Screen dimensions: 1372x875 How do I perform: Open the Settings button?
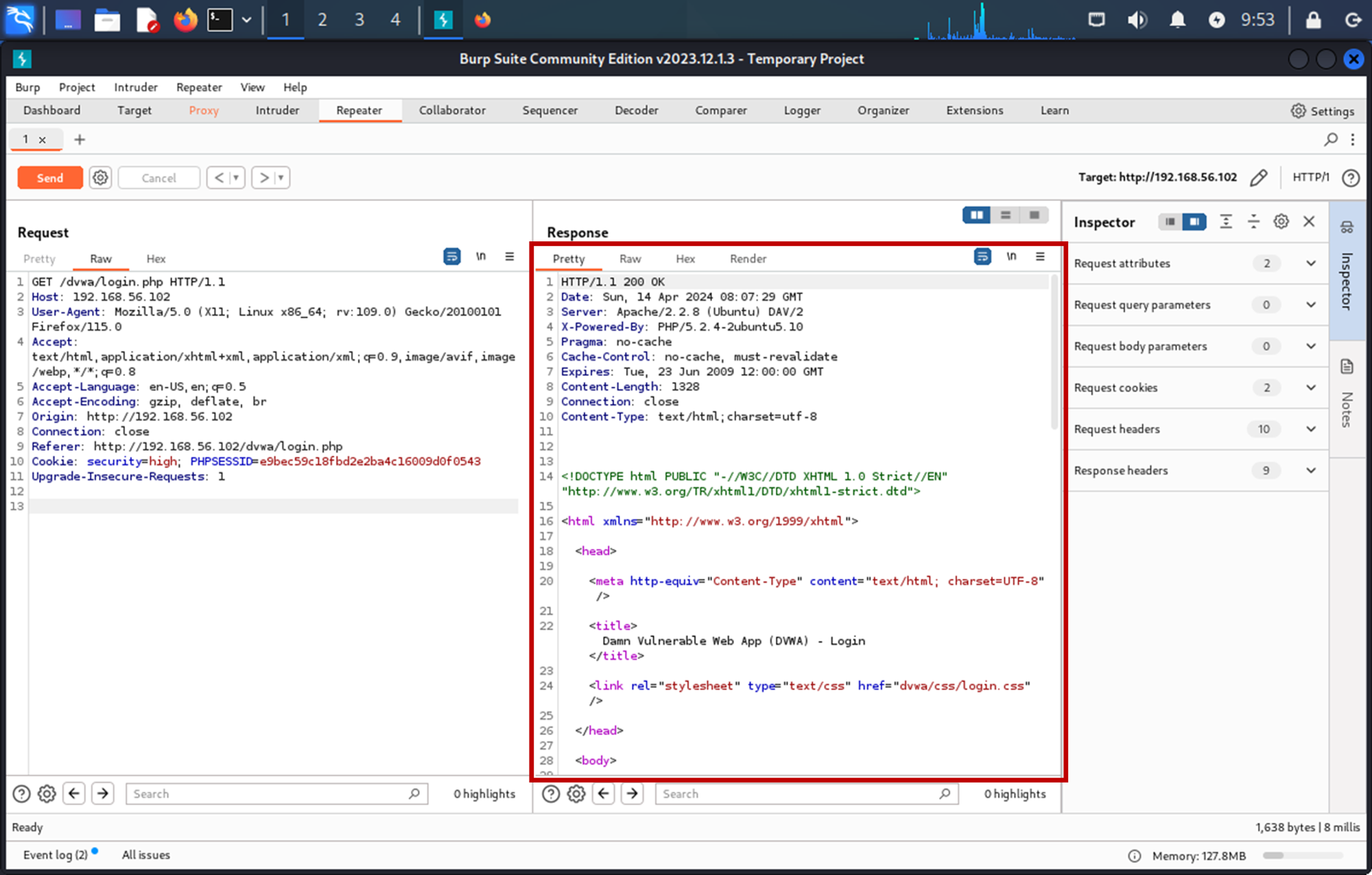point(1323,110)
